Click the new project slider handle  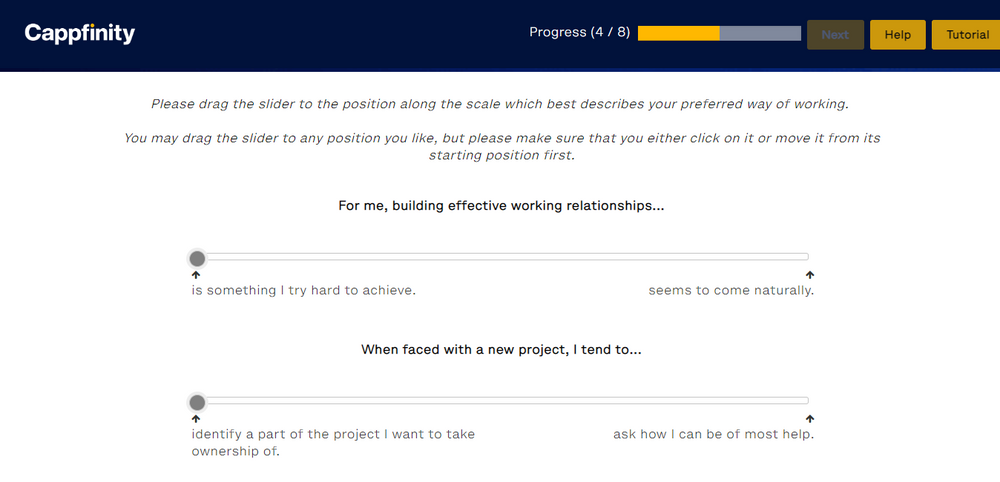(197, 402)
